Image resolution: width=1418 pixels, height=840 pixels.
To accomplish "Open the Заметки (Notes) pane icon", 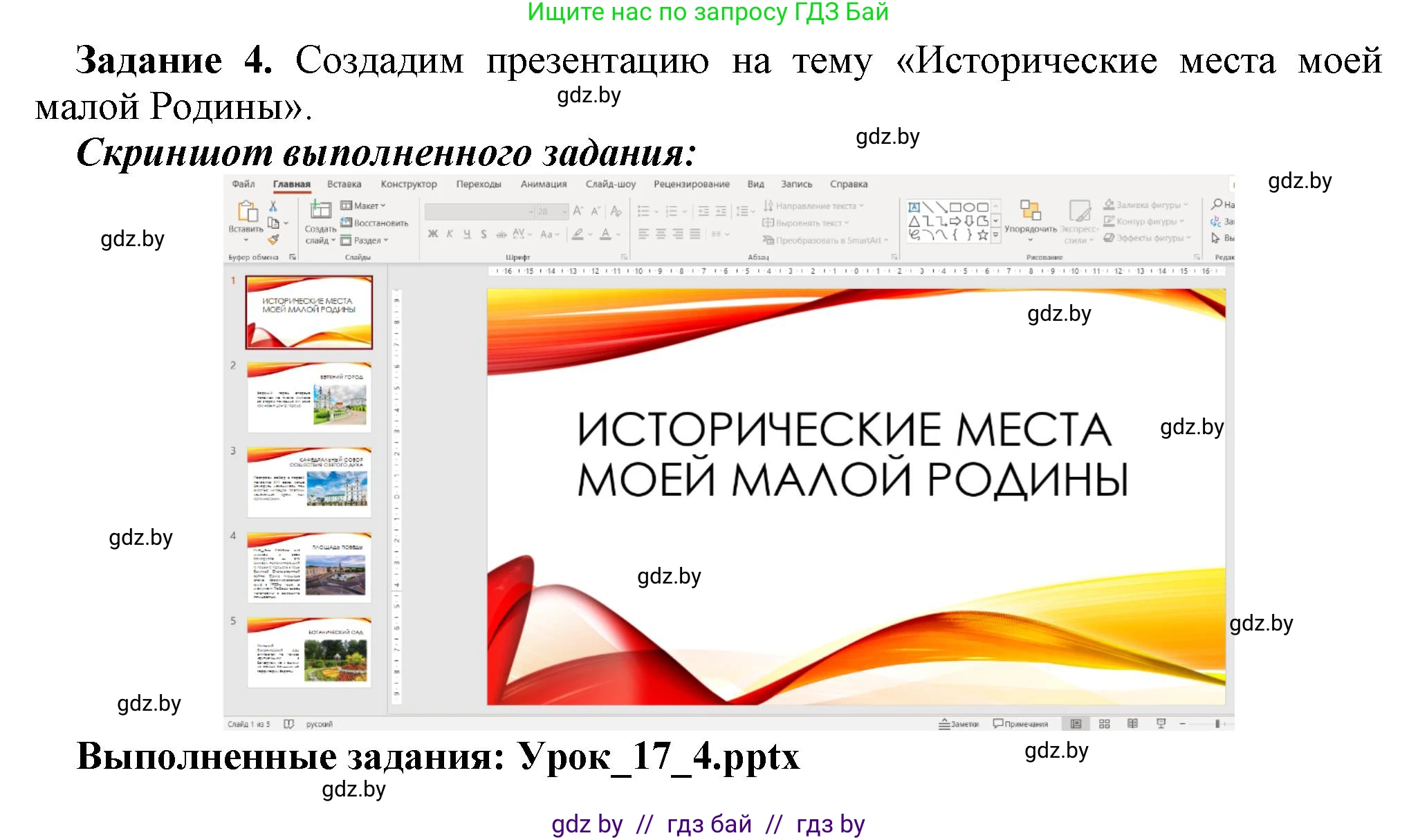I will click(x=945, y=724).
